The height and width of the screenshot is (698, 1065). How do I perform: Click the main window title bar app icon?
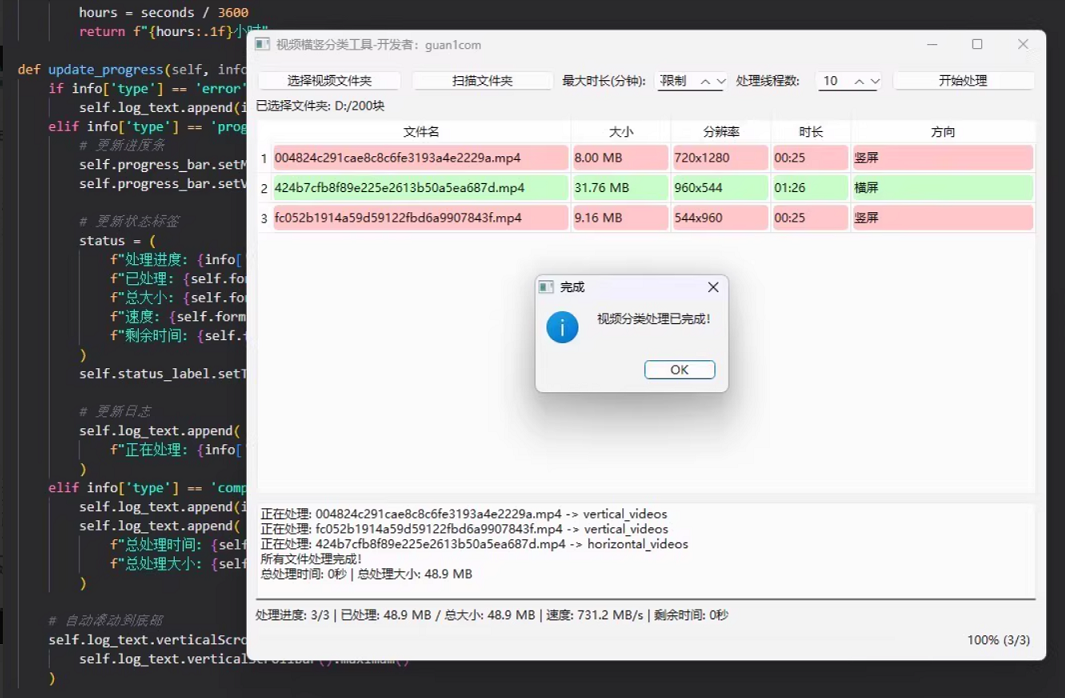(x=262, y=45)
